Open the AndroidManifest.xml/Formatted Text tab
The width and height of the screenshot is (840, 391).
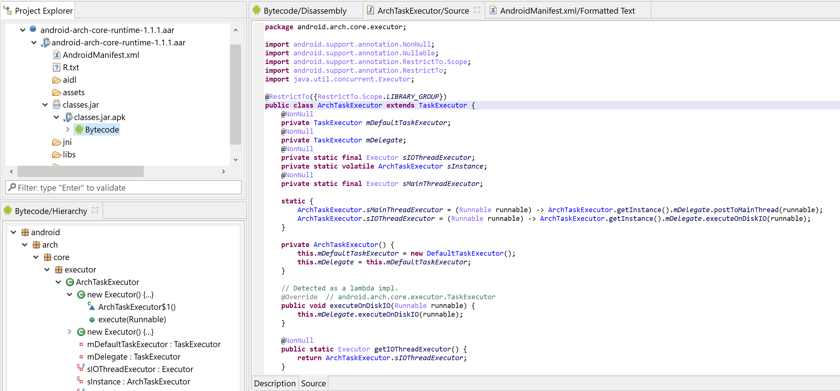point(562,10)
